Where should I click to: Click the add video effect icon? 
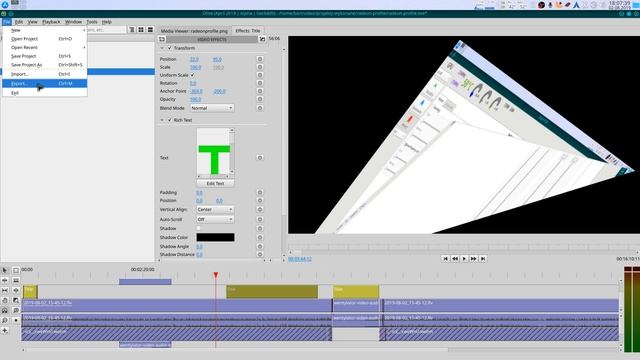coord(162,39)
